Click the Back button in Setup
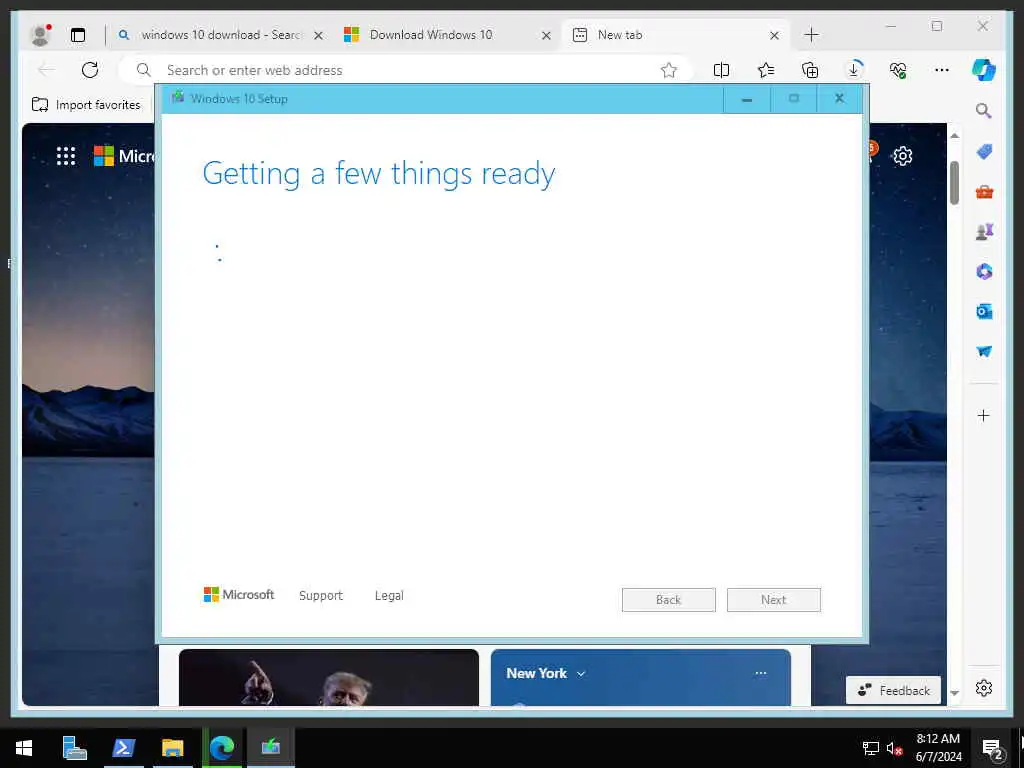The image size is (1024, 768). tap(669, 600)
